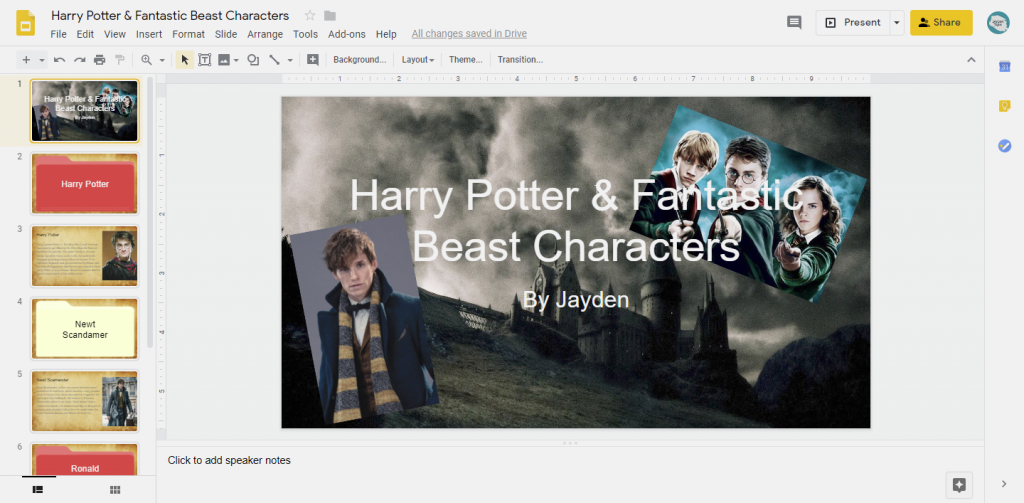Click the Paint format icon
Viewport: 1024px width, 503px height.
coord(120,60)
